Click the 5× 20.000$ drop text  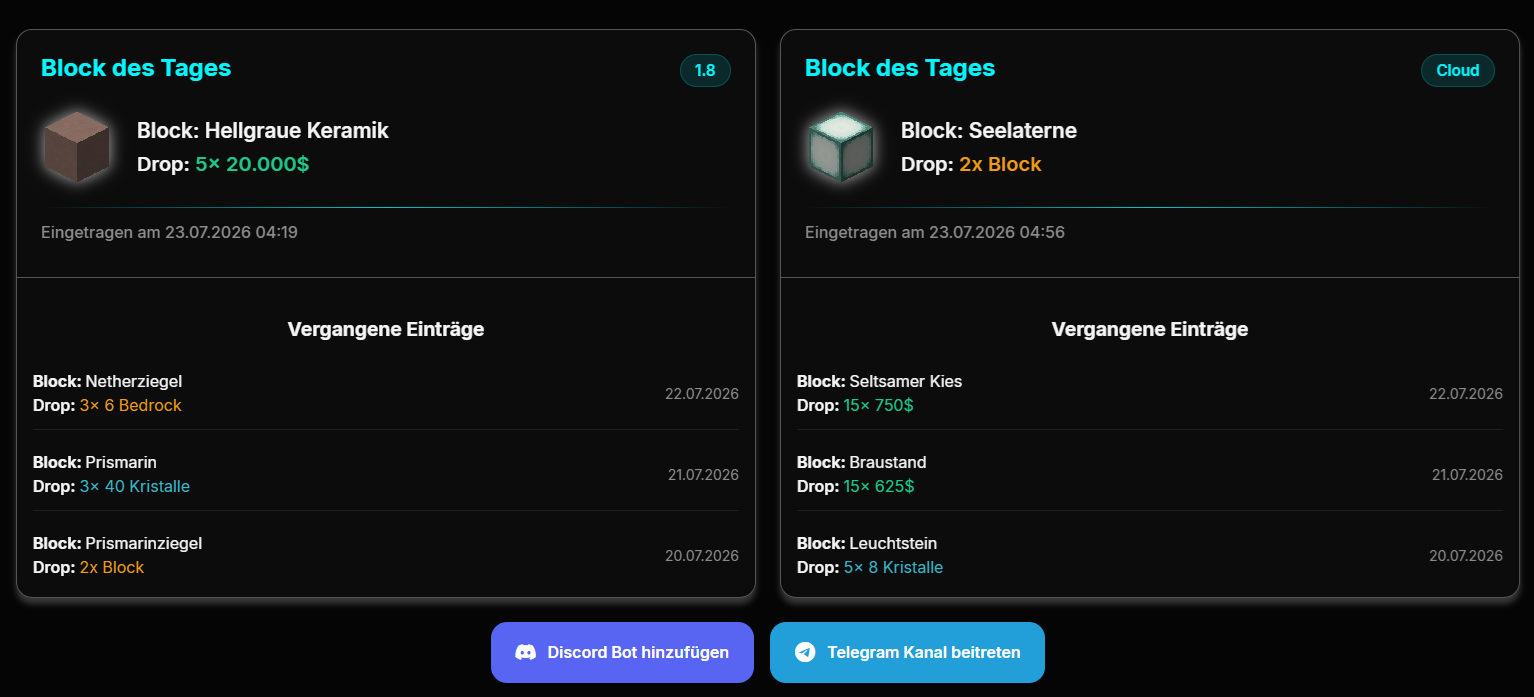tap(252, 164)
